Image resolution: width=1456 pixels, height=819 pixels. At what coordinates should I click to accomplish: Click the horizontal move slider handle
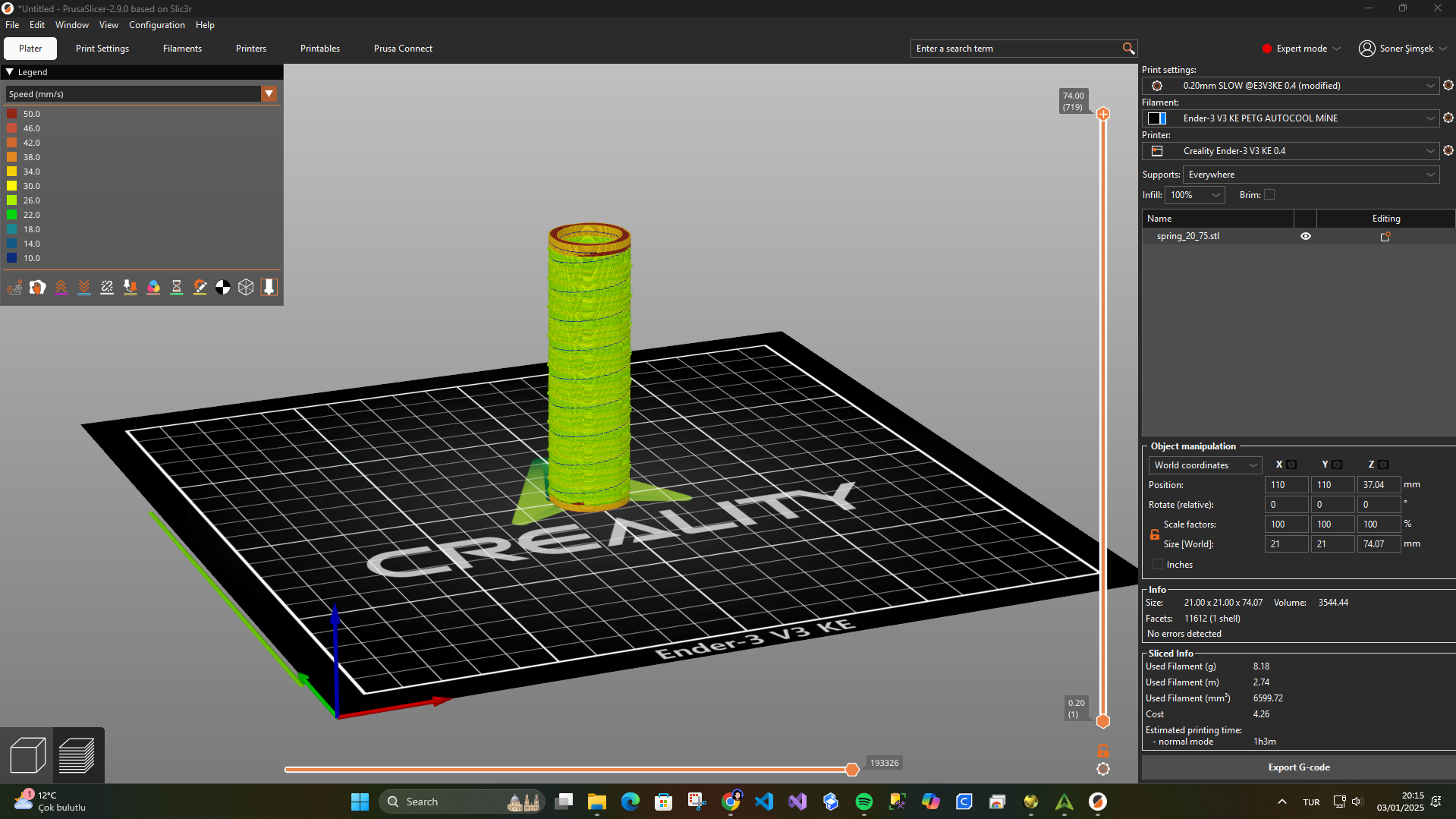point(852,770)
